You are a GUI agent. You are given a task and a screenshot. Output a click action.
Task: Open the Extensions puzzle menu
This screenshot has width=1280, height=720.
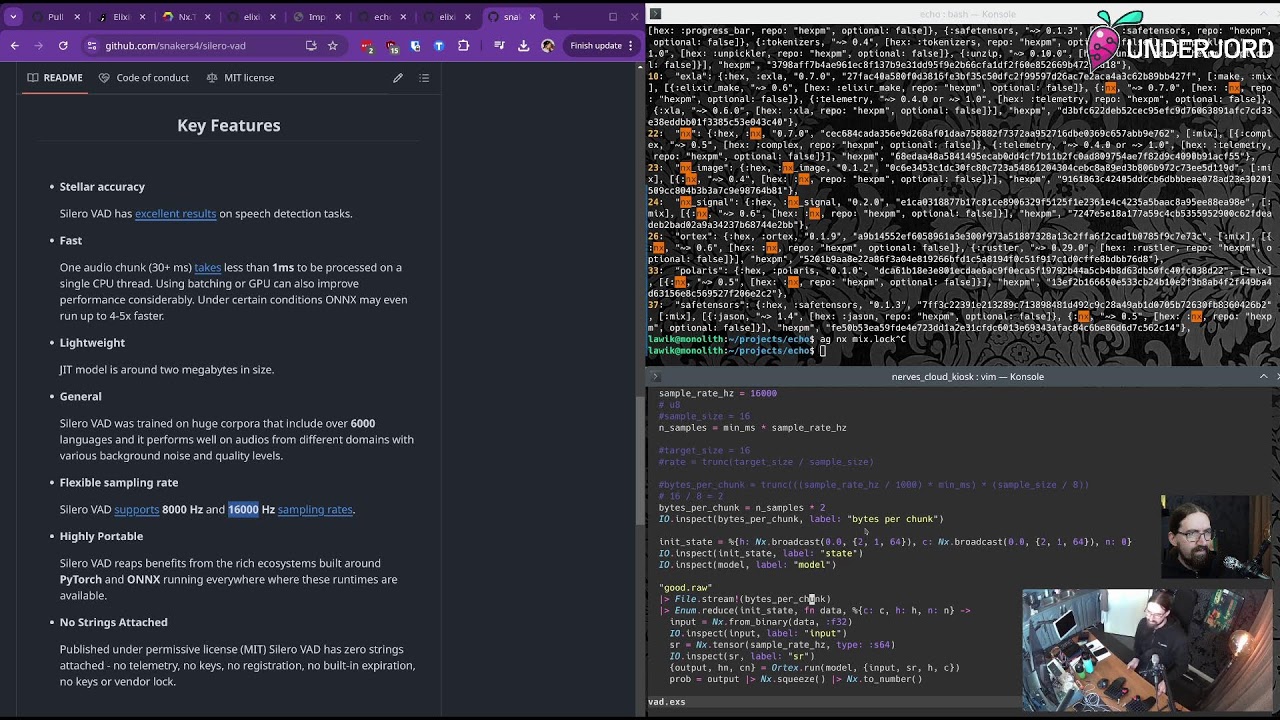(x=463, y=46)
